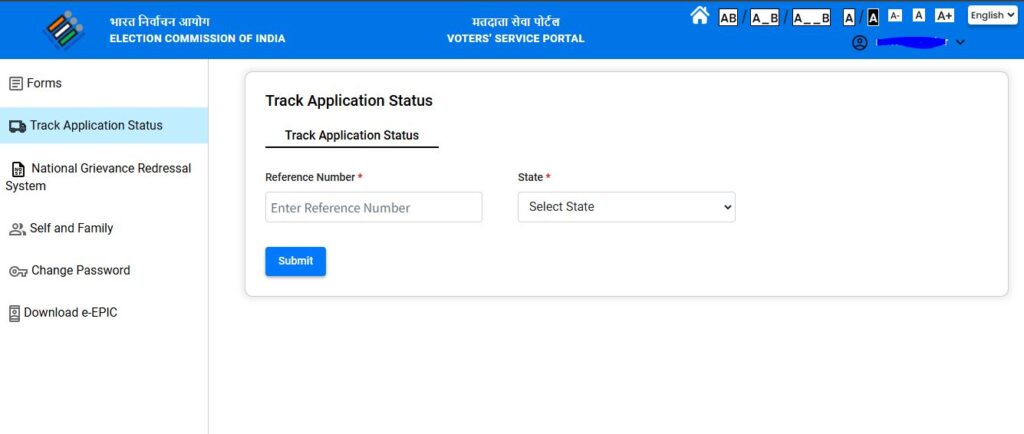Expand the user account chevron menu
The height and width of the screenshot is (434, 1024).
[960, 42]
